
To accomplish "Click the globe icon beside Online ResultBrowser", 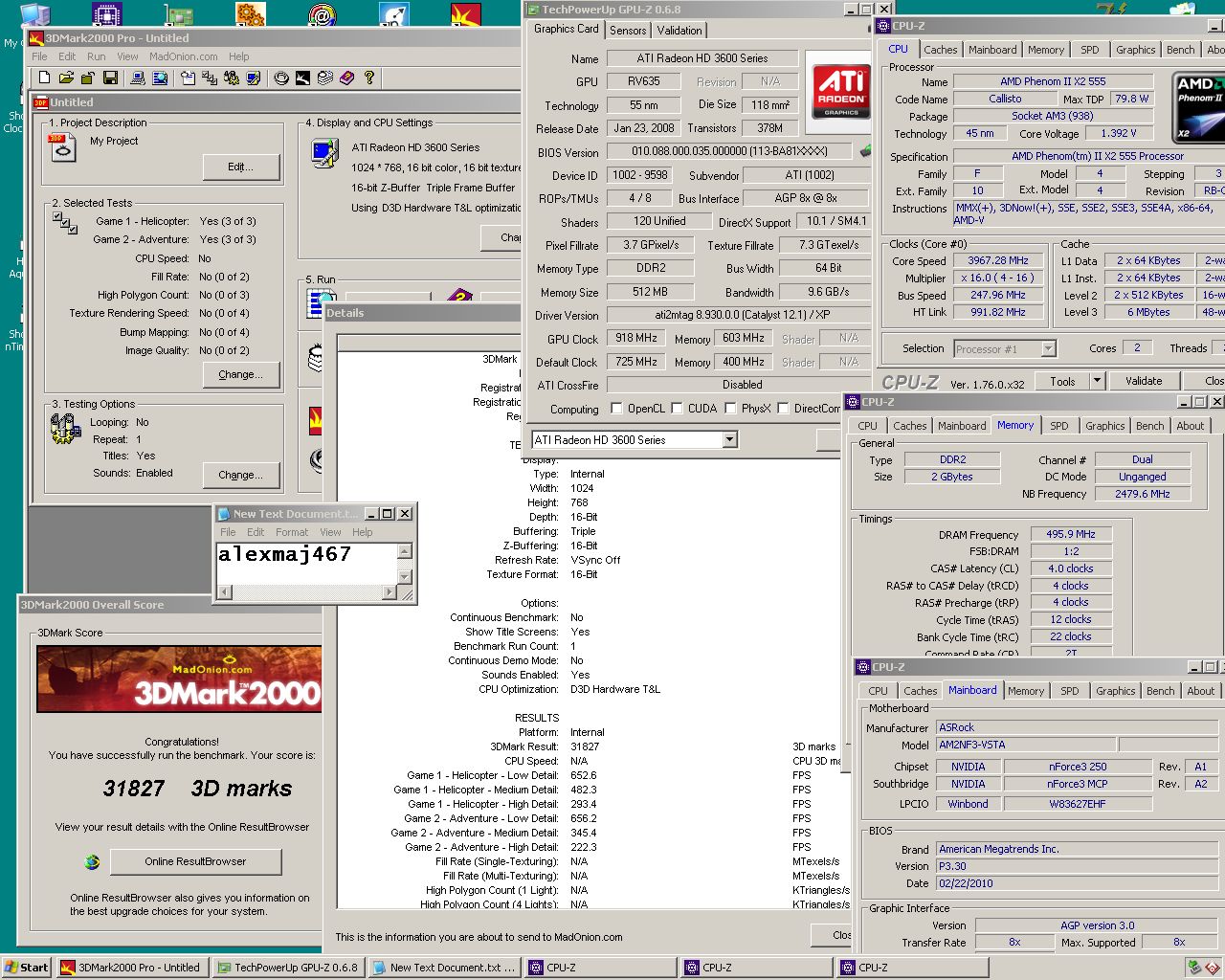I will coord(92,861).
